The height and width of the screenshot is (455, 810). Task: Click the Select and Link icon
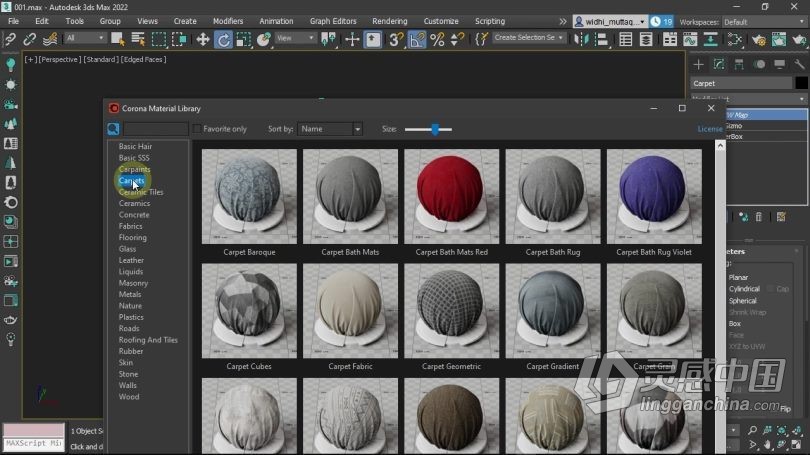pos(10,39)
